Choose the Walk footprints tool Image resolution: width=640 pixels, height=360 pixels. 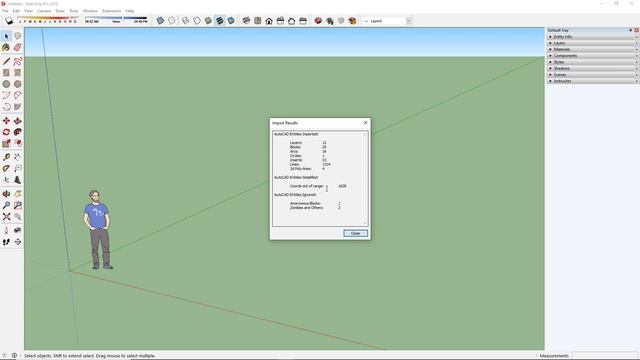pyautogui.click(x=6, y=242)
